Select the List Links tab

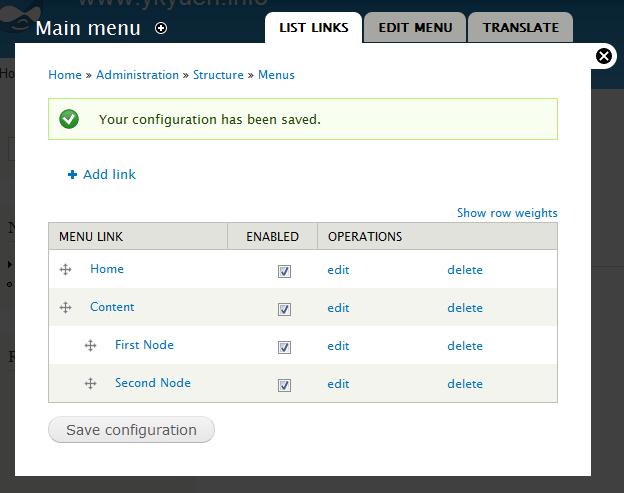pyautogui.click(x=313, y=28)
